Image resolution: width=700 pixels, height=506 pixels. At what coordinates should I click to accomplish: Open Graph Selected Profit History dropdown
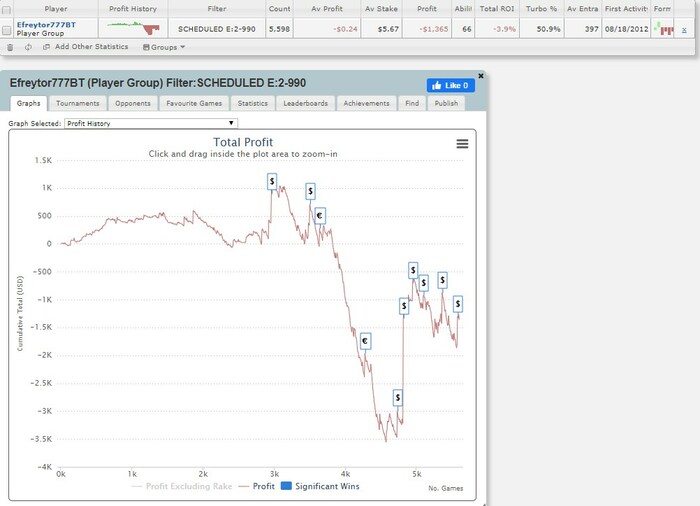click(151, 123)
